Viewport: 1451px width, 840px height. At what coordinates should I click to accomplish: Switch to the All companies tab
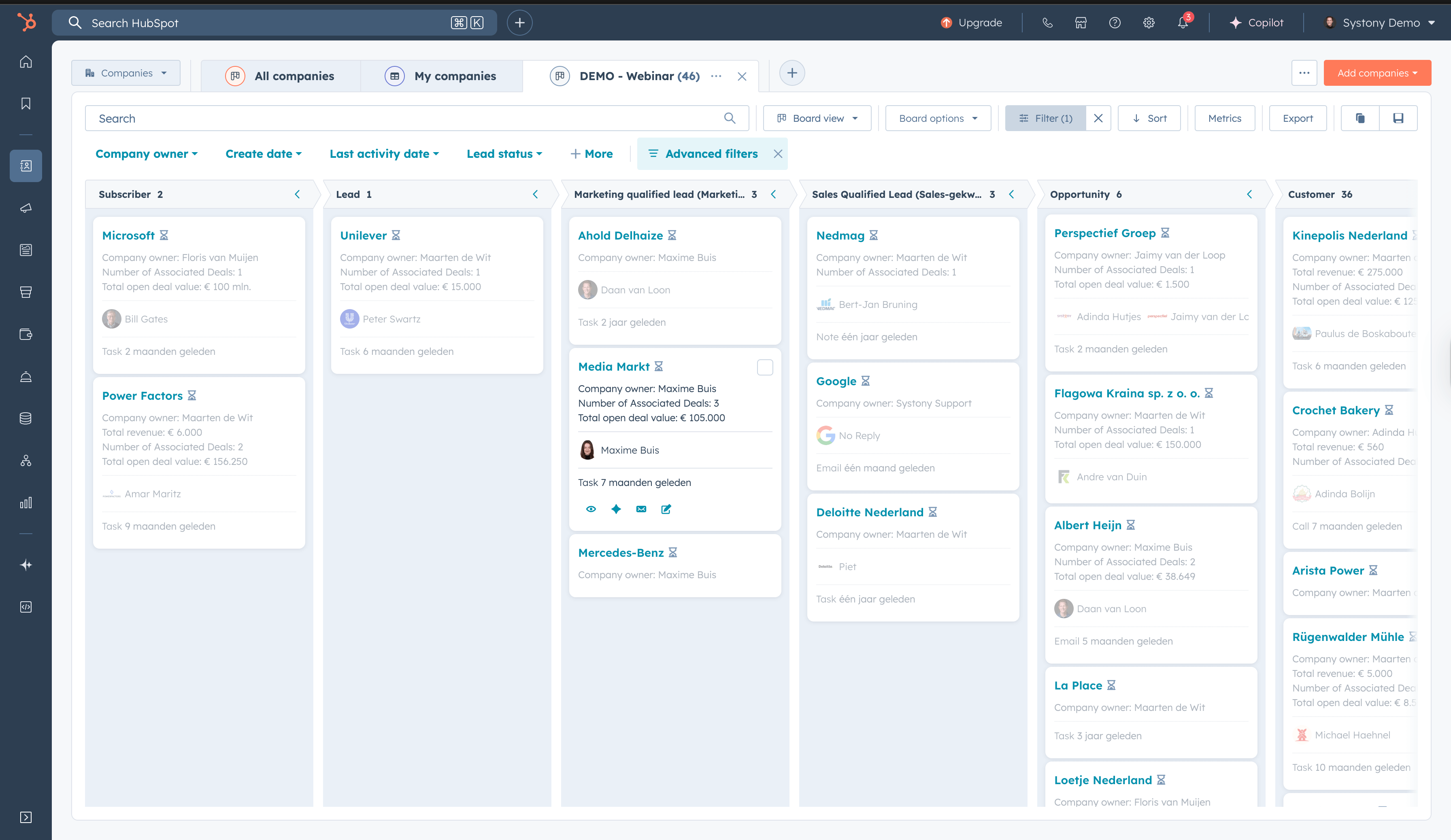[x=281, y=76]
